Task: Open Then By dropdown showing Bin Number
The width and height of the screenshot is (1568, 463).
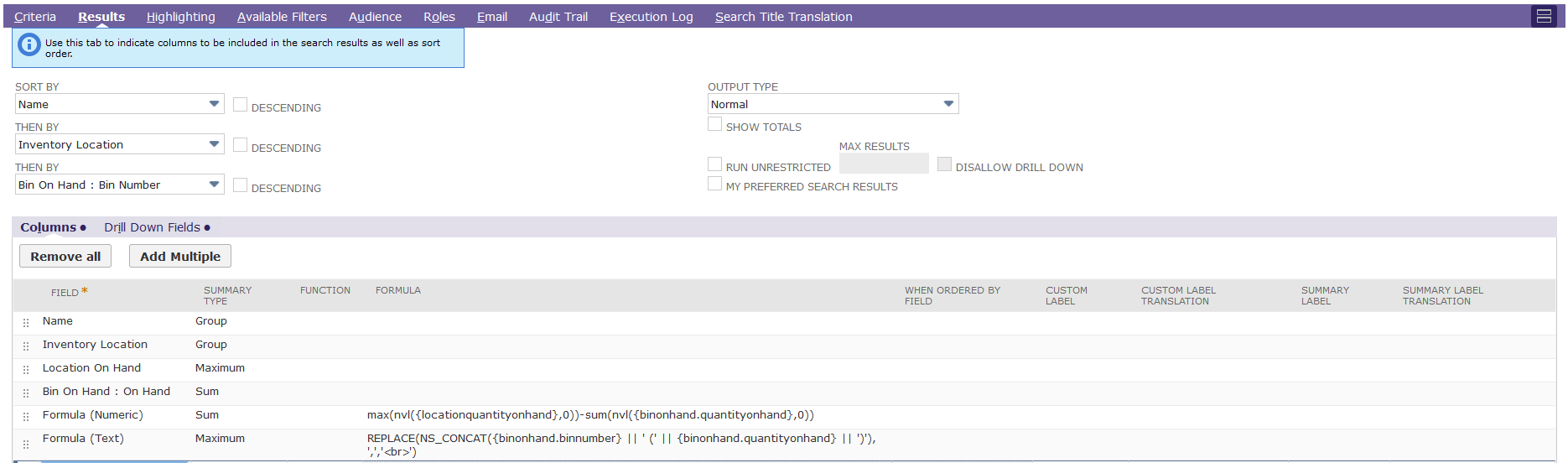Action: [120, 185]
